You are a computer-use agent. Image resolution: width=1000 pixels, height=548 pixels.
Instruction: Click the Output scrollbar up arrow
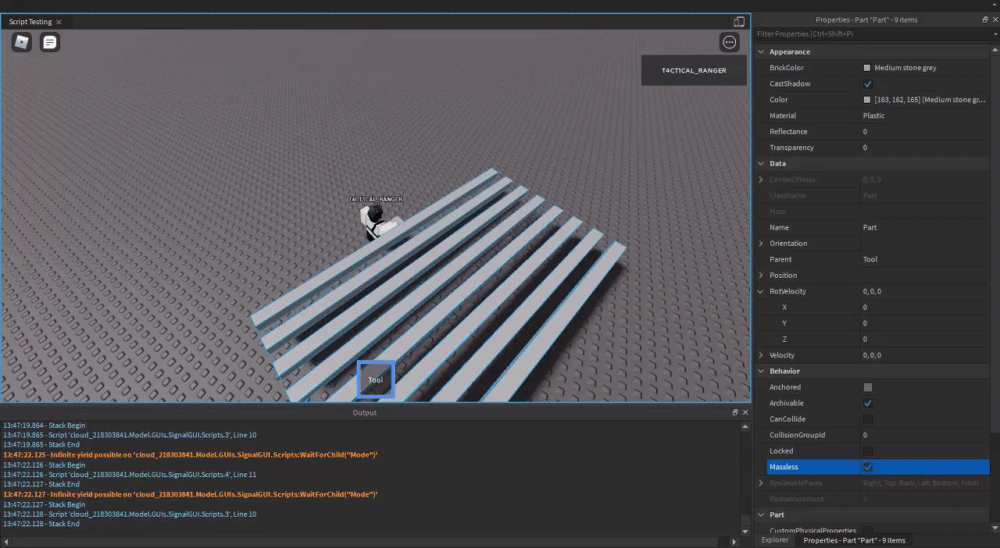(745, 427)
